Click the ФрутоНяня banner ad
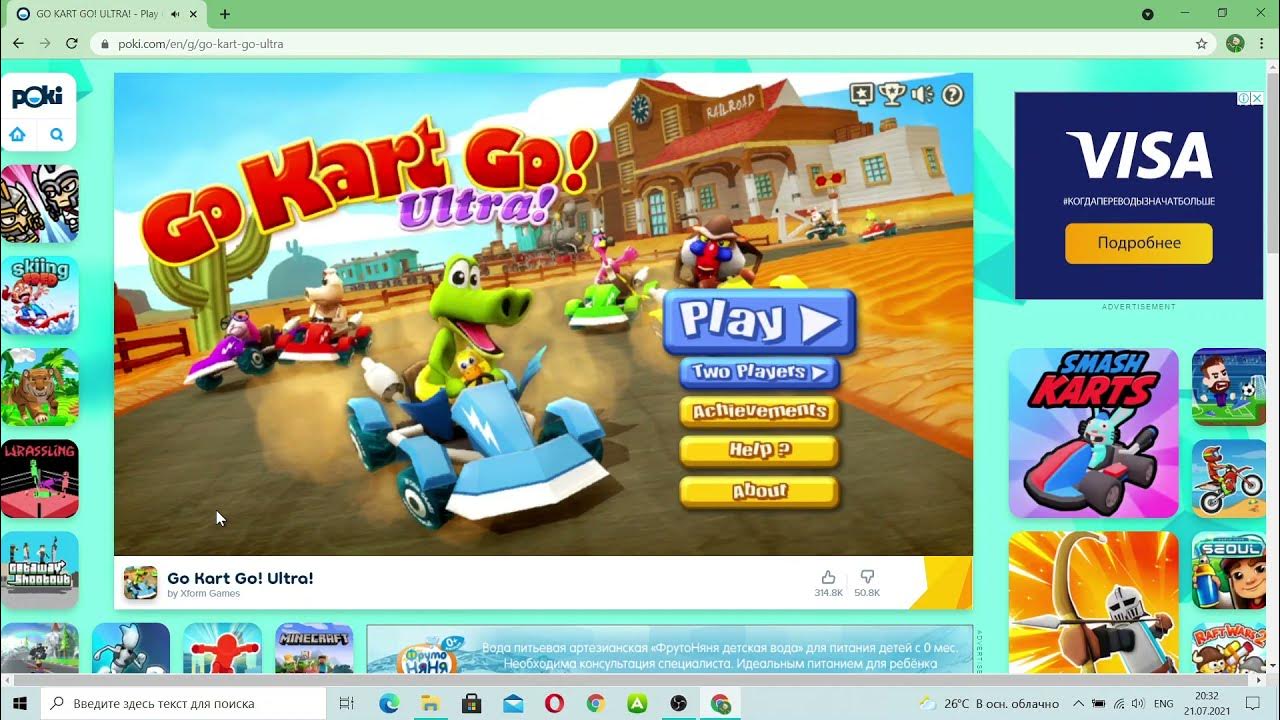 [670, 649]
